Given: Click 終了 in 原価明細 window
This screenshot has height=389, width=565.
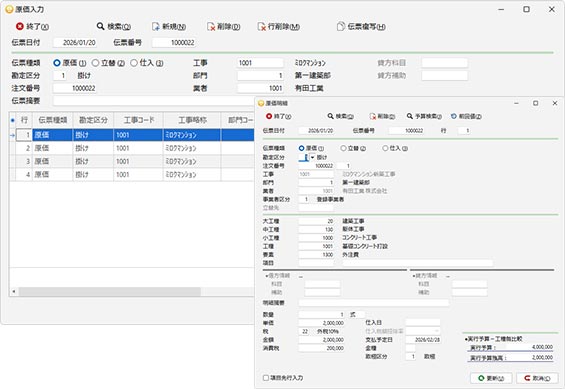Looking at the screenshot, I should (x=279, y=116).
